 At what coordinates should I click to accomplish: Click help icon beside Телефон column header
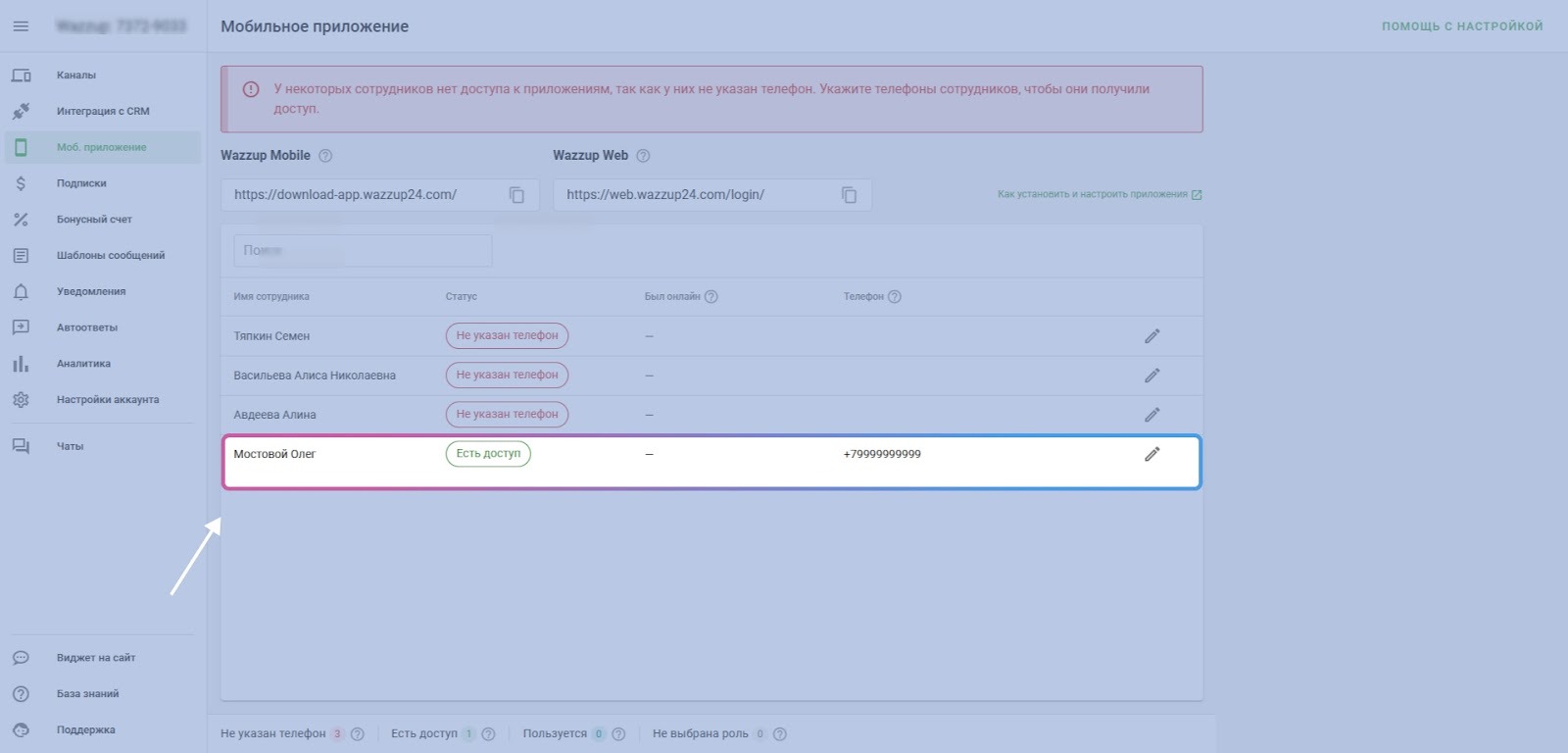pyautogui.click(x=894, y=297)
